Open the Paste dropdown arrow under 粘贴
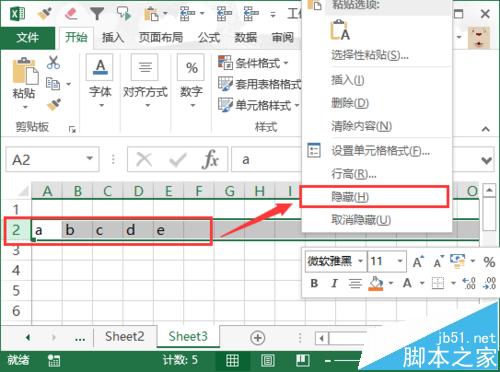The height and width of the screenshot is (372, 500). [x=25, y=107]
